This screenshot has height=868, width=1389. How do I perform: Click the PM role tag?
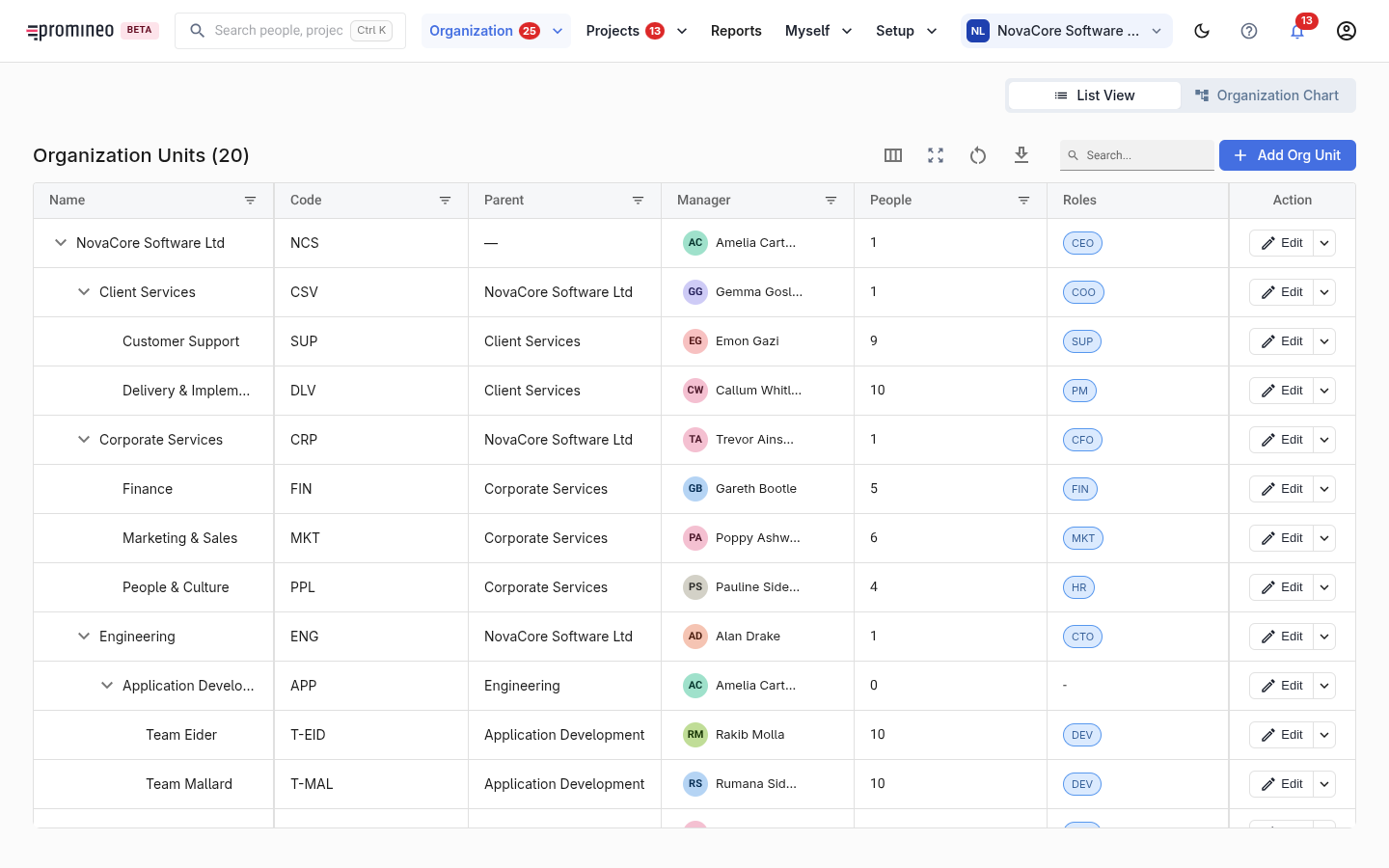(1079, 391)
